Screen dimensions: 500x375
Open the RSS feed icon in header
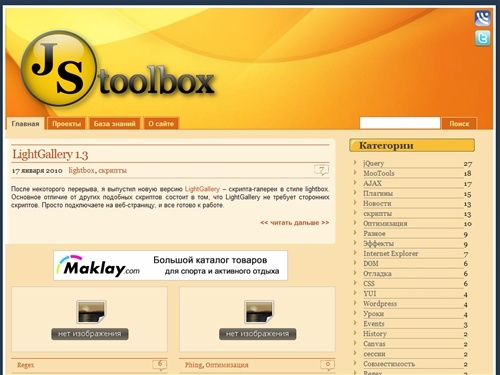(x=482, y=18)
